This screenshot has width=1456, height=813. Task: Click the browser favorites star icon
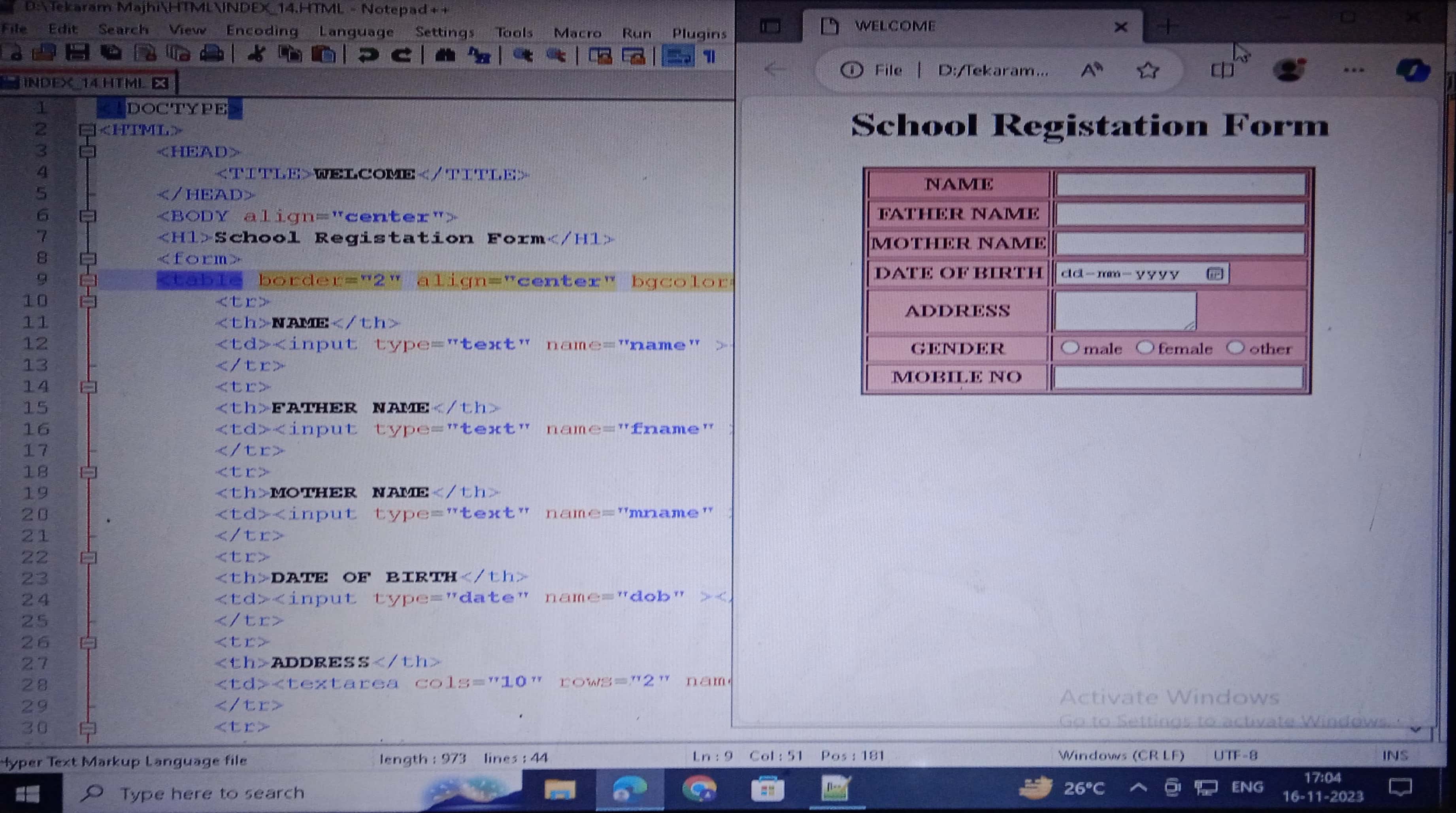[1147, 71]
